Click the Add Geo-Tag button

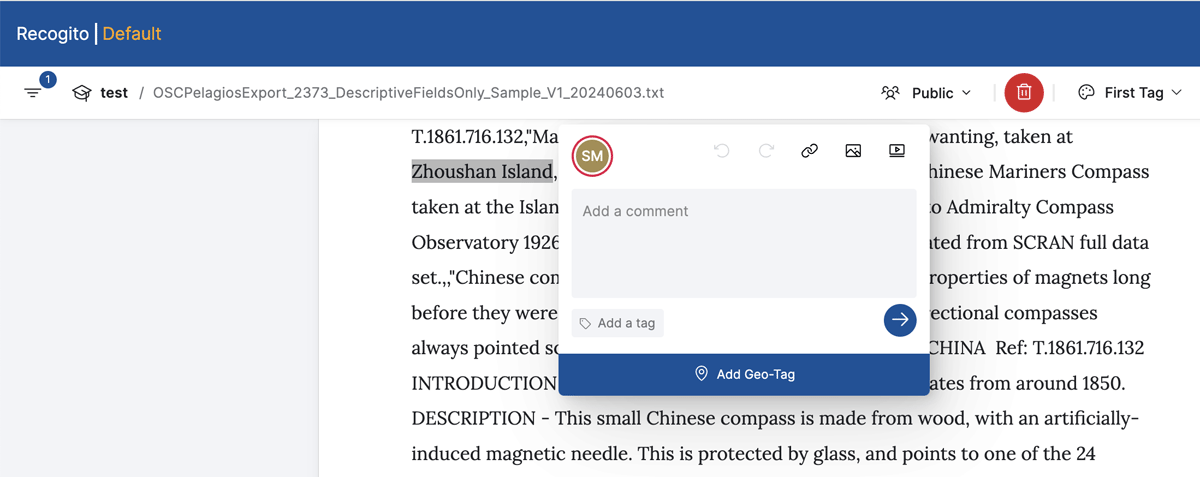click(x=744, y=374)
